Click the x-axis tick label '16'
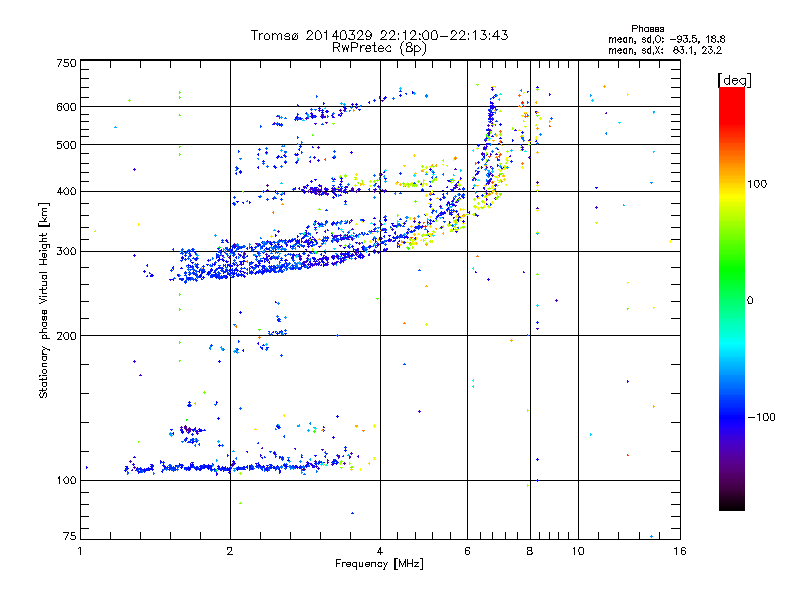Screen dimensions: 800x600 [x=680, y=551]
